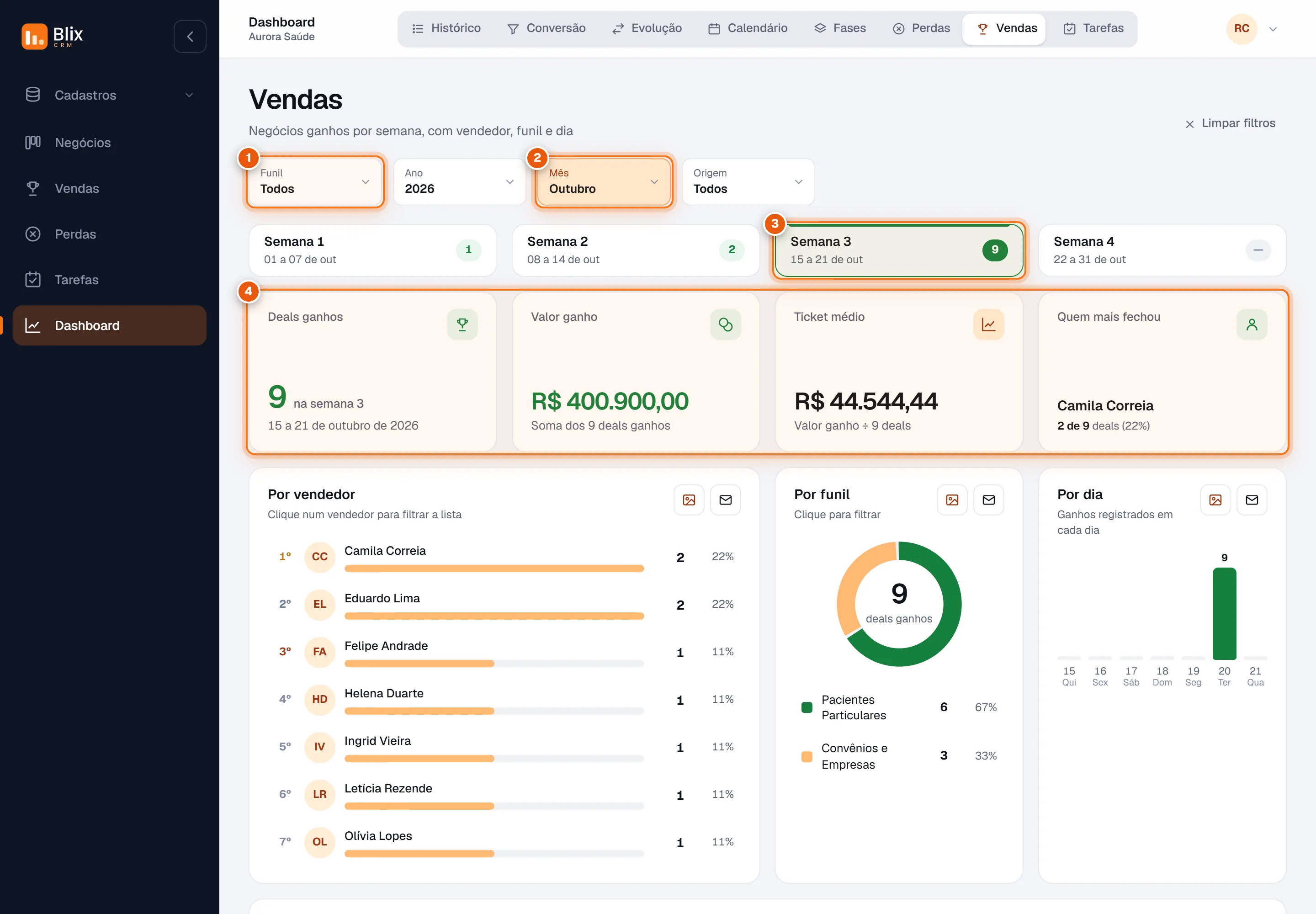Send the Por funil chart by email

point(989,500)
